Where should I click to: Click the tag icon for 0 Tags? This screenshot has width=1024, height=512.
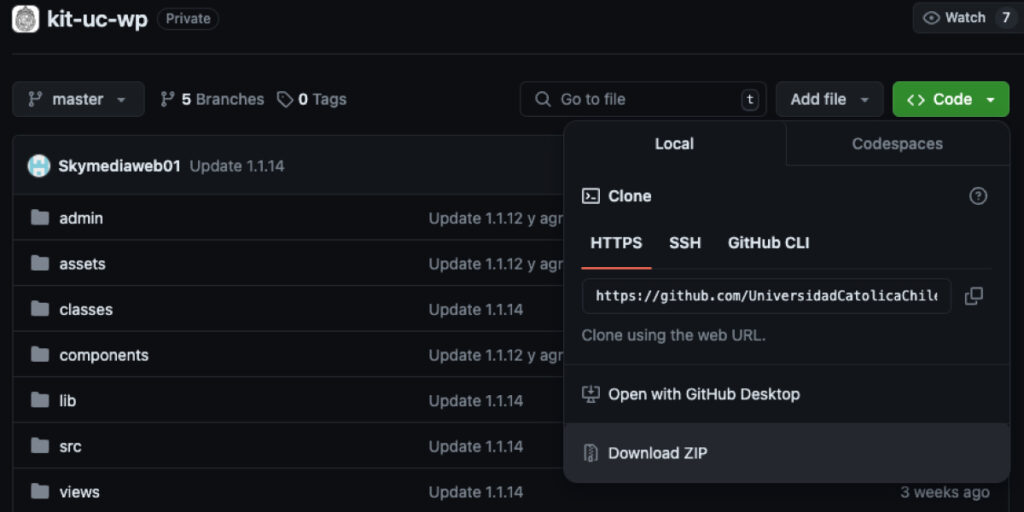[285, 99]
